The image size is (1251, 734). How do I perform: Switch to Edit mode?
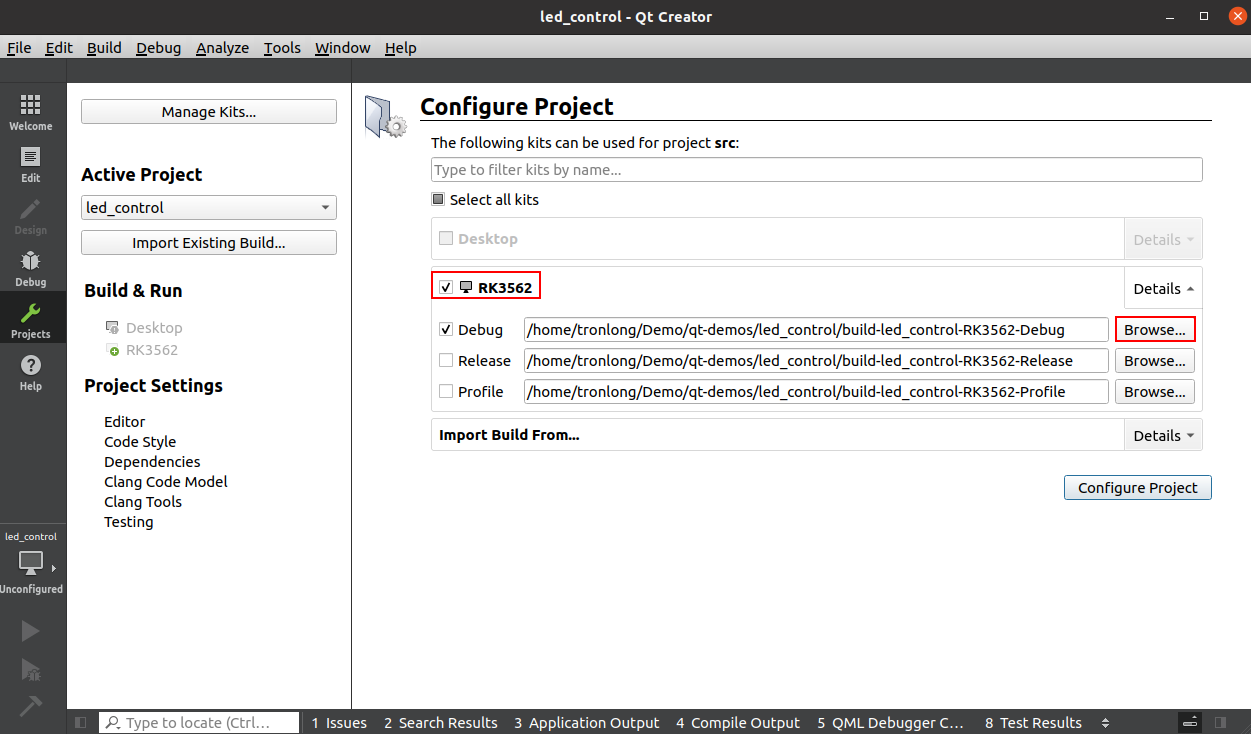click(x=31, y=165)
